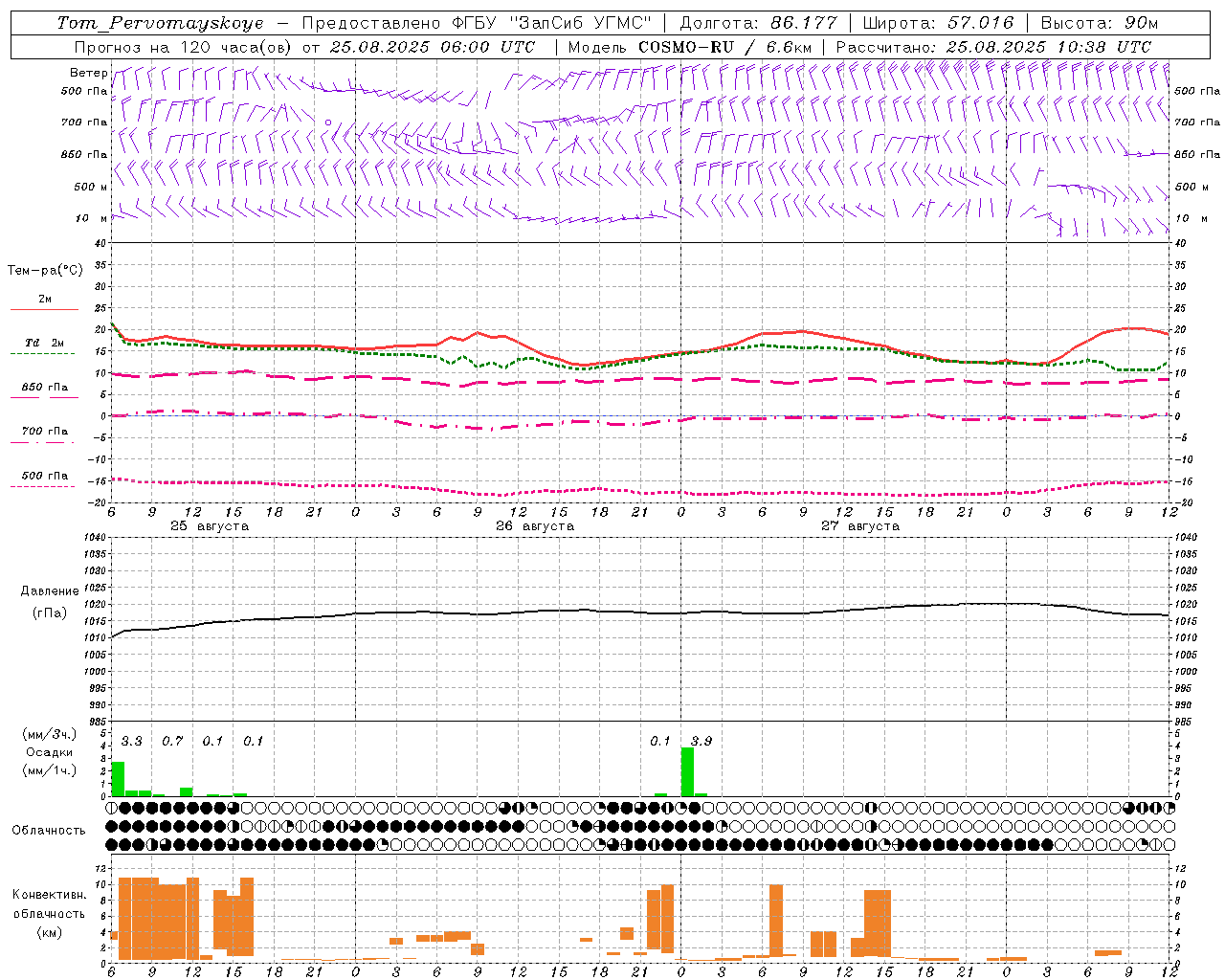Image resolution: width=1225 pixels, height=980 pixels.
Task: Click the Td 2м legend entry
Action: point(44,343)
